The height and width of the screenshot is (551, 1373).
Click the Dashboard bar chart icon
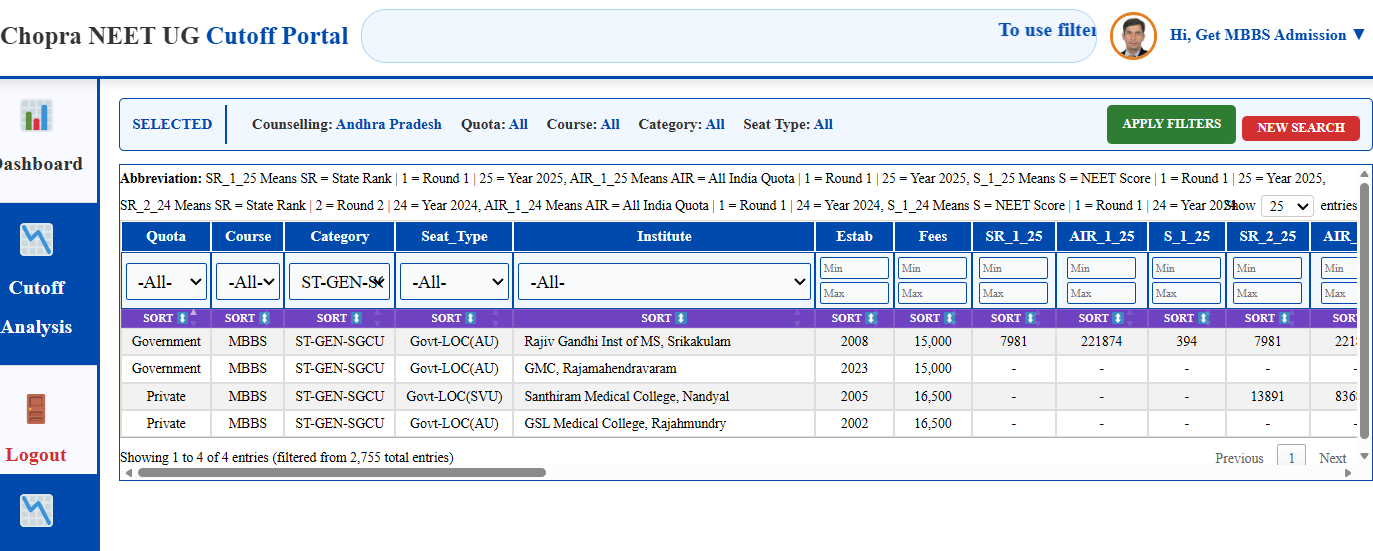37,115
